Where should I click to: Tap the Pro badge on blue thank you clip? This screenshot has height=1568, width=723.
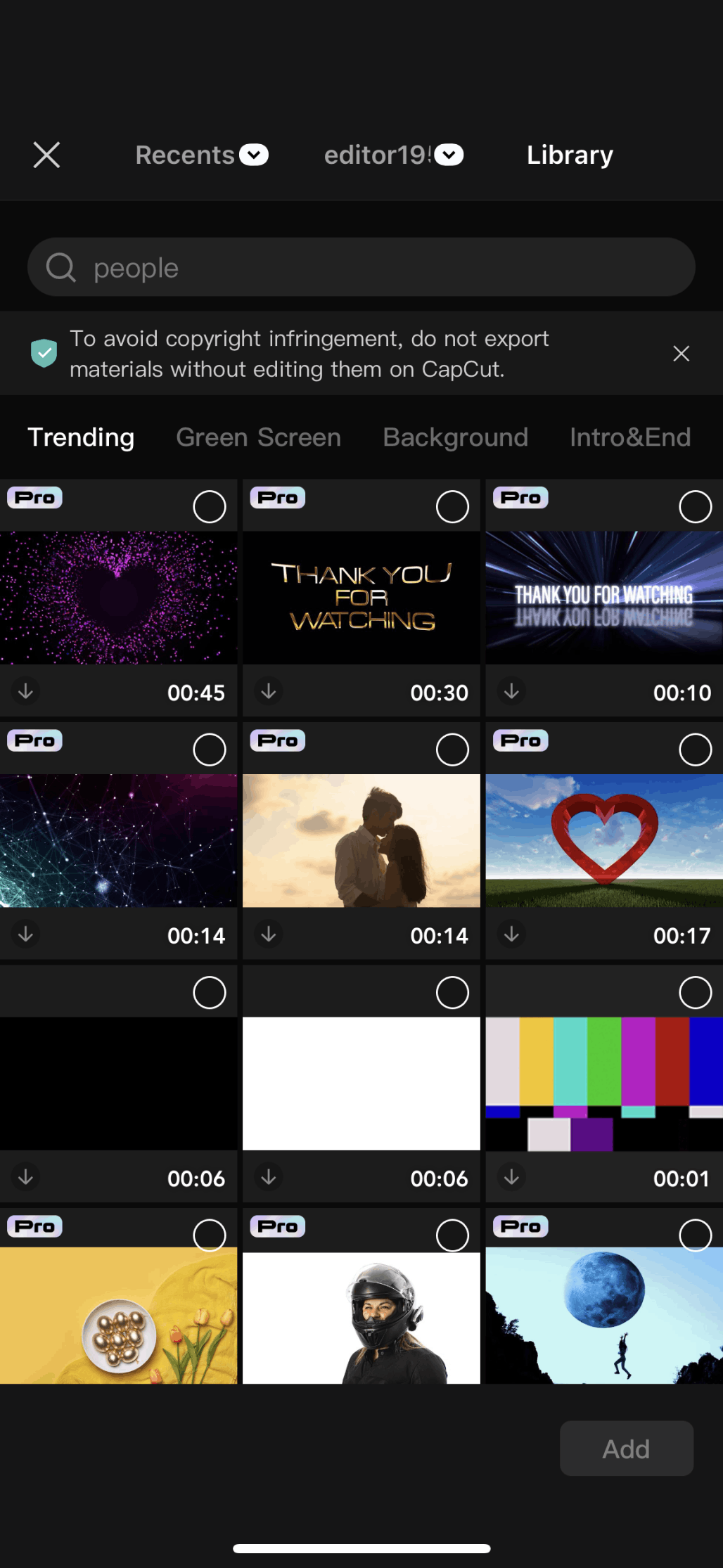(520, 498)
